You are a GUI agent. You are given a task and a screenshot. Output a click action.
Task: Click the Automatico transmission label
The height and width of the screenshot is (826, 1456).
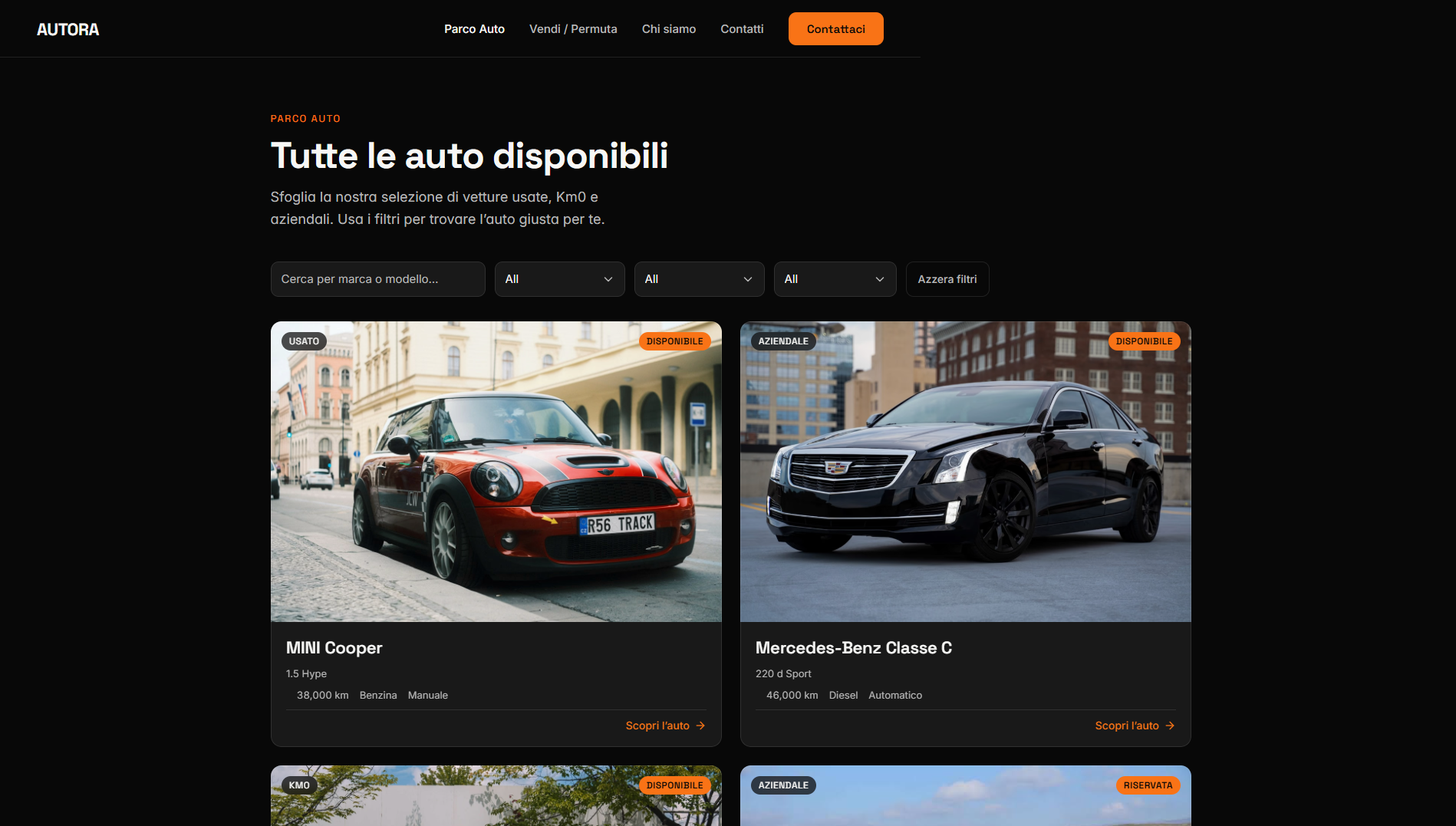click(895, 696)
